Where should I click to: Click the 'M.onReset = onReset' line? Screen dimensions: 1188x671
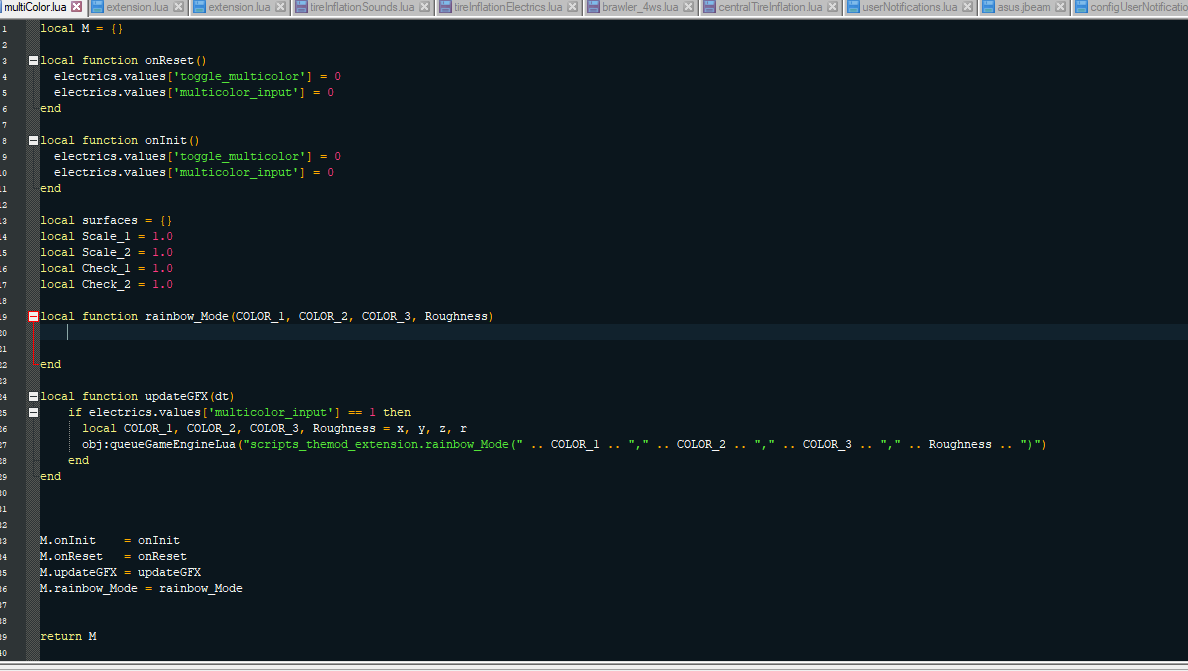click(113, 556)
